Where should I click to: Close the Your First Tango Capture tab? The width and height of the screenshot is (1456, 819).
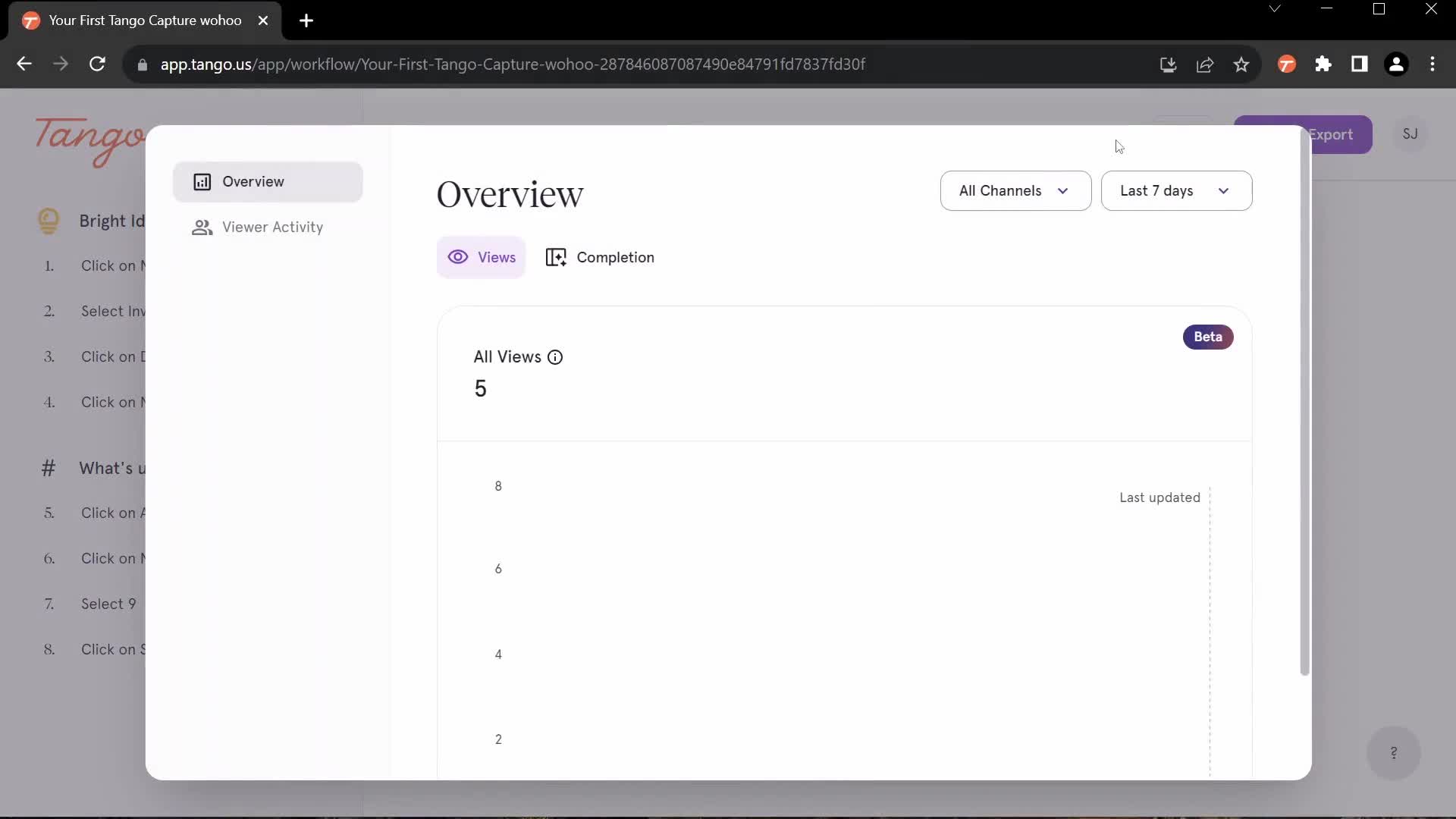[263, 20]
